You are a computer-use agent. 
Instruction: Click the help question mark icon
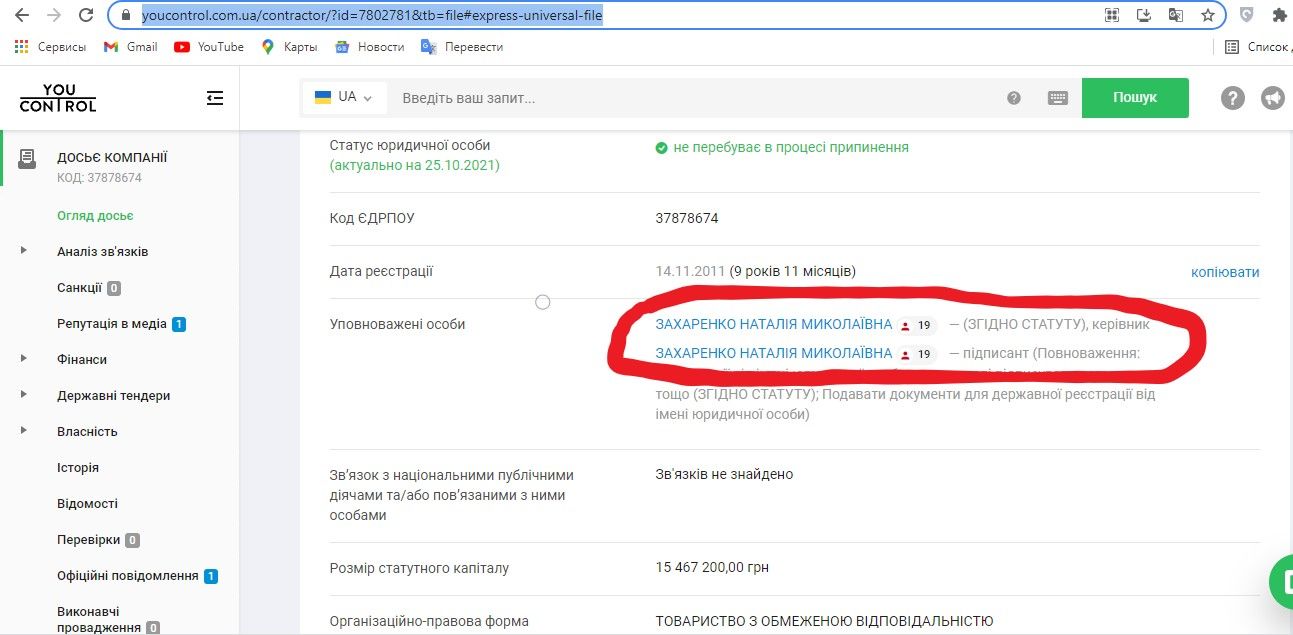(x=1232, y=97)
